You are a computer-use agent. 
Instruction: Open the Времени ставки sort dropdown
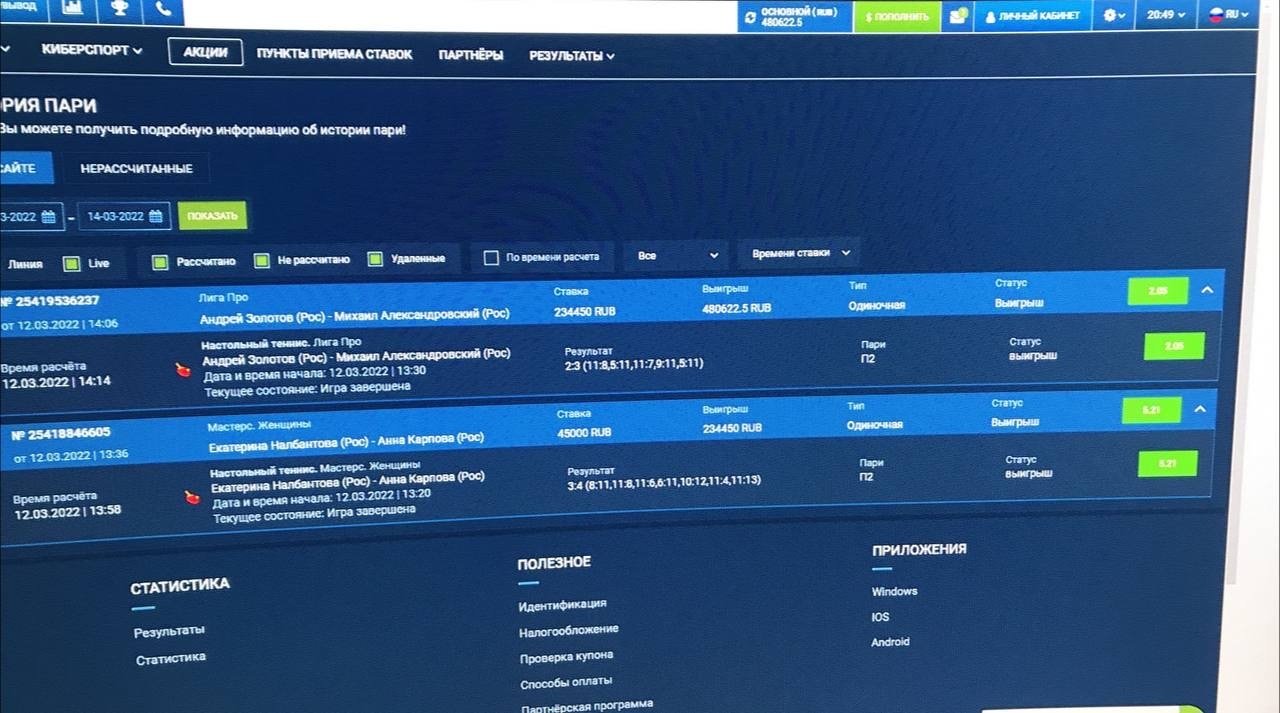click(800, 254)
